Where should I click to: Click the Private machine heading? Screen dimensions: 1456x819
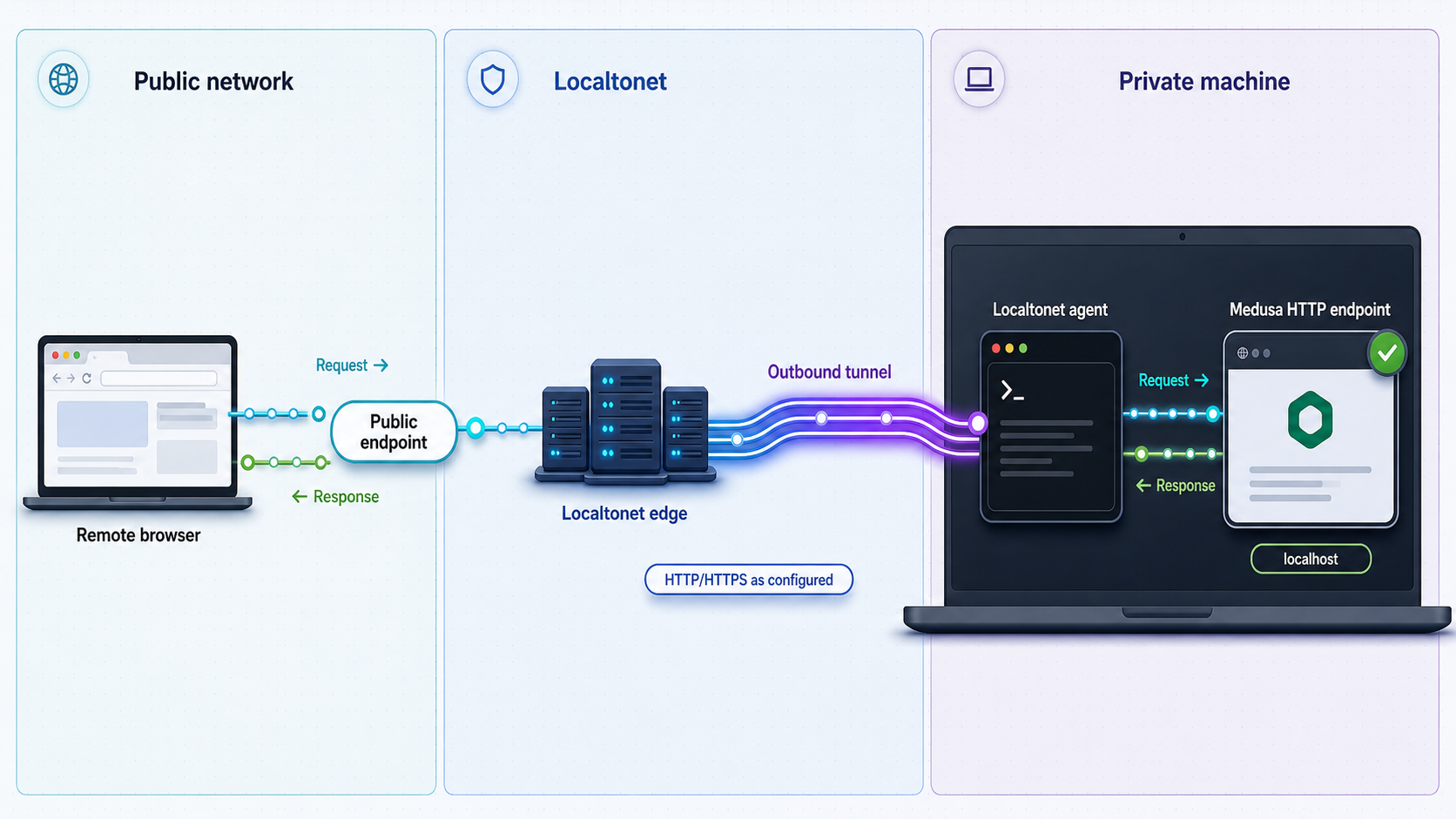pyautogui.click(x=1204, y=81)
